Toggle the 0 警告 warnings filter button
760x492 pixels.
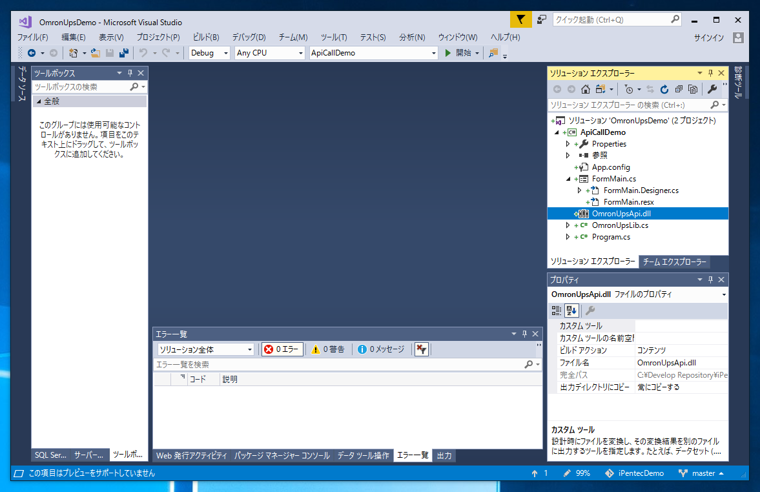(x=328, y=349)
